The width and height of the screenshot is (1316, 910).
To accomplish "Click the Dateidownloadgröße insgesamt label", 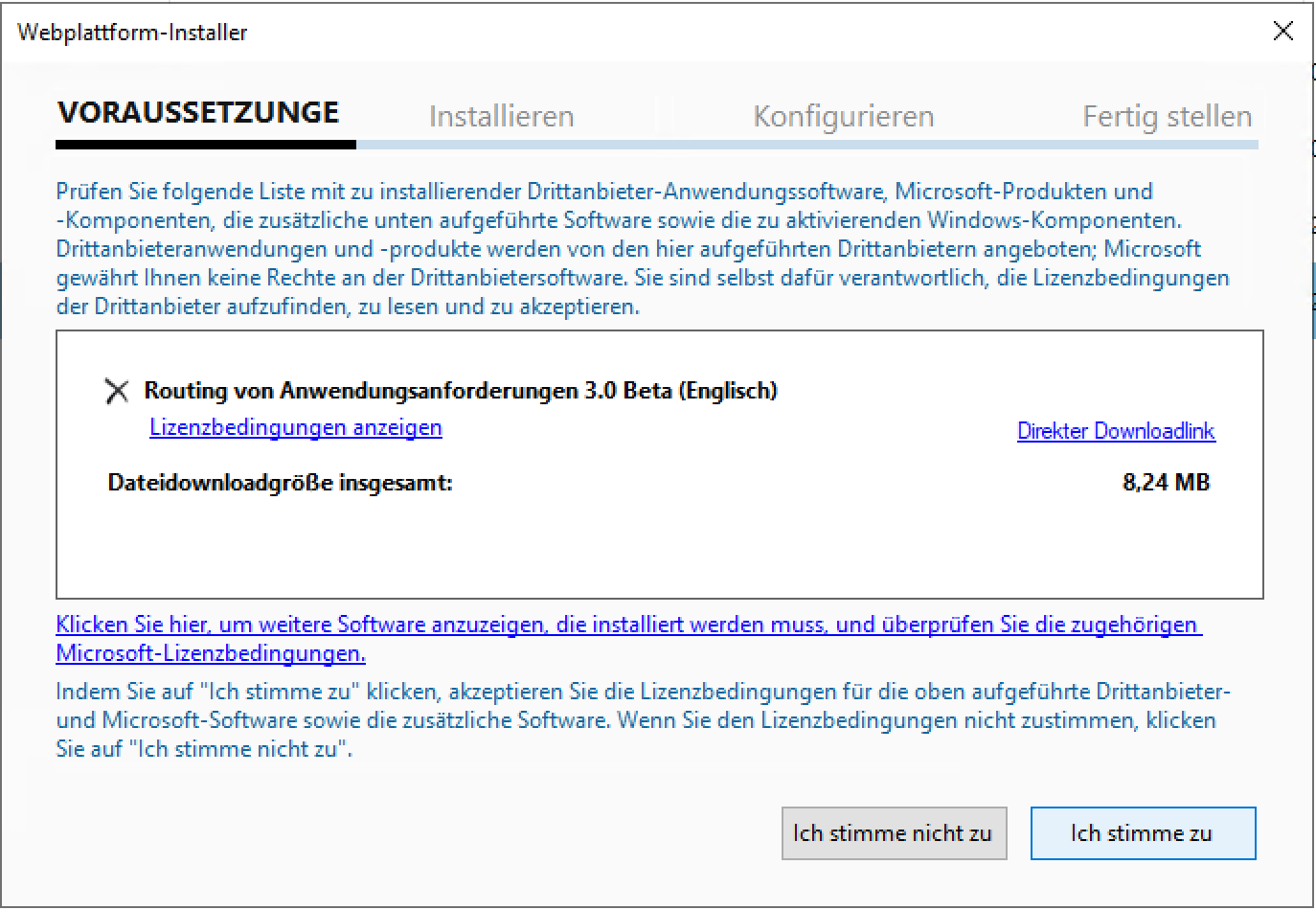I will pos(280,483).
